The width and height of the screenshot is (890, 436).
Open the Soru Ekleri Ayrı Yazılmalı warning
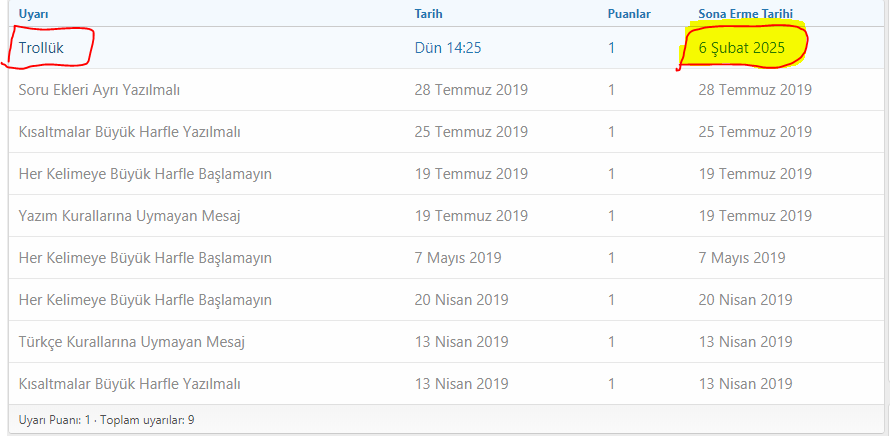coord(99,90)
